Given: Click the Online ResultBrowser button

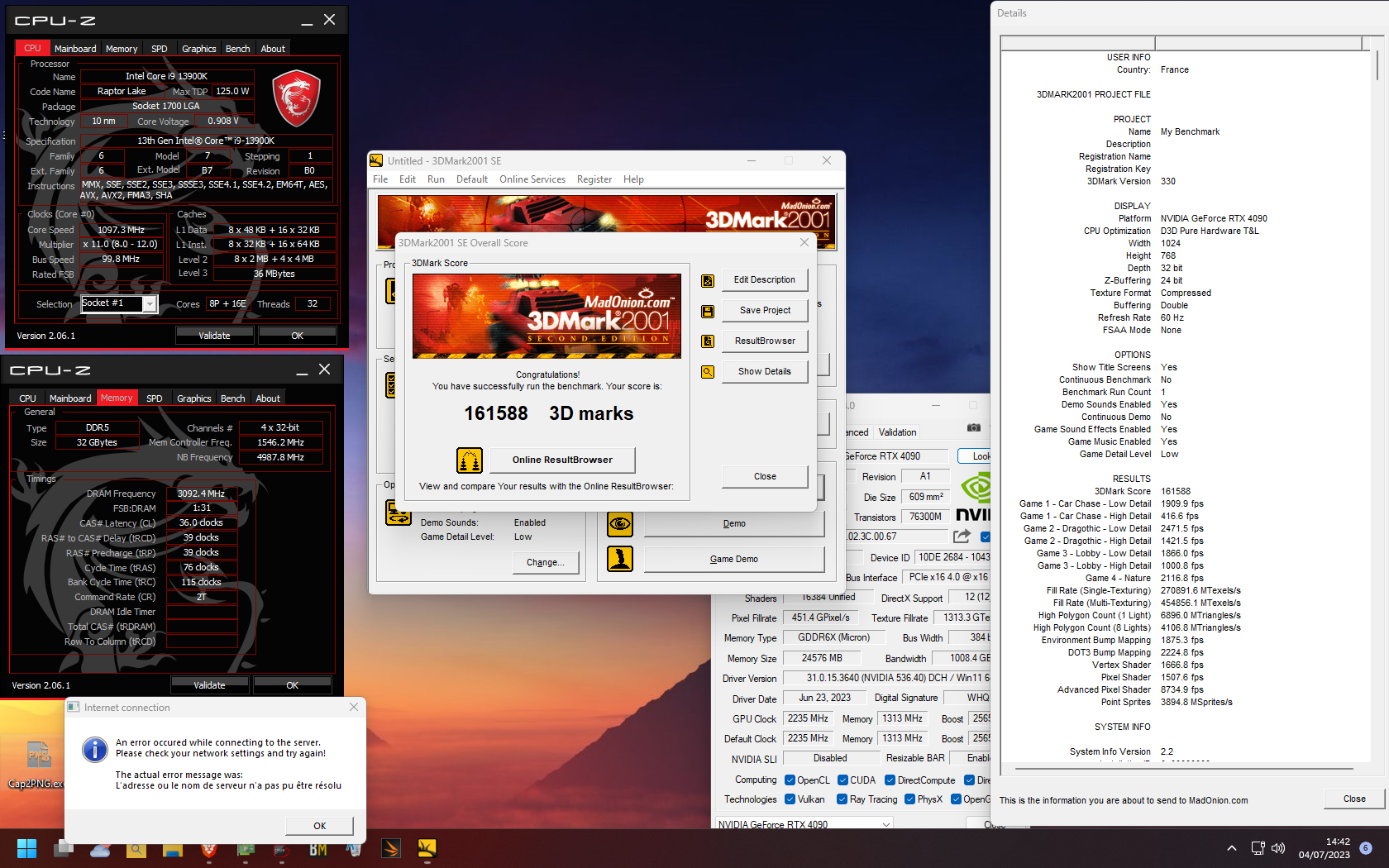Looking at the screenshot, I should click(562, 460).
